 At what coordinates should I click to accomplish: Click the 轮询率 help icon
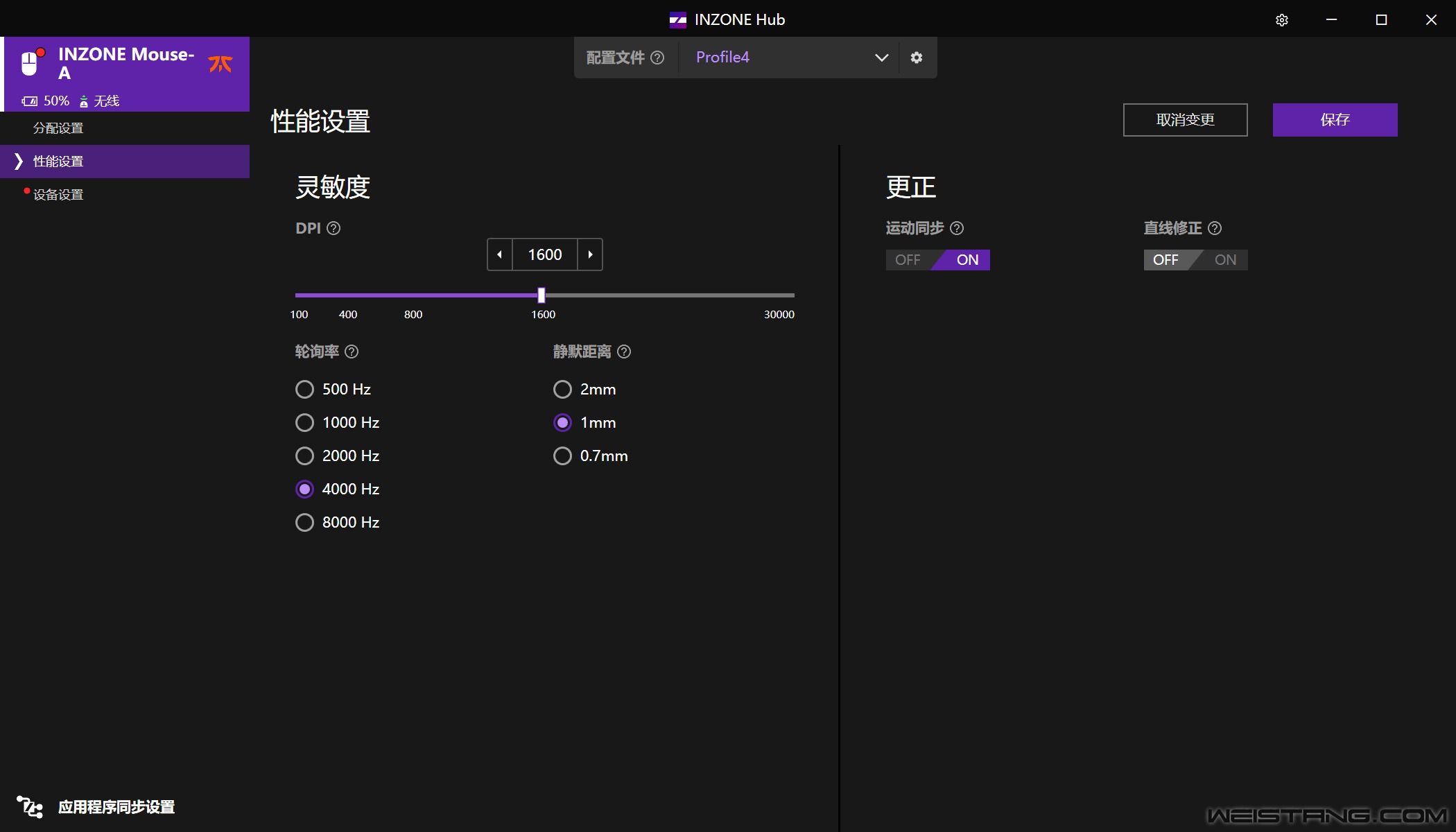coord(352,352)
